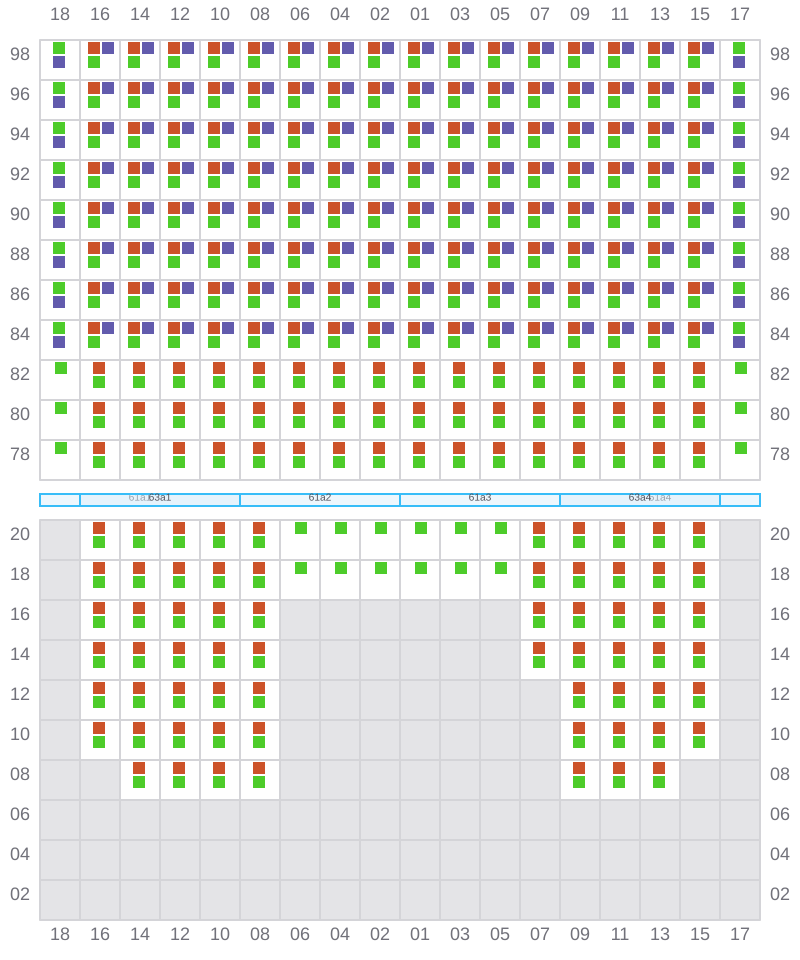Select the green square in row 82, column 18
The height and width of the screenshot is (960, 800).
(x=61, y=368)
